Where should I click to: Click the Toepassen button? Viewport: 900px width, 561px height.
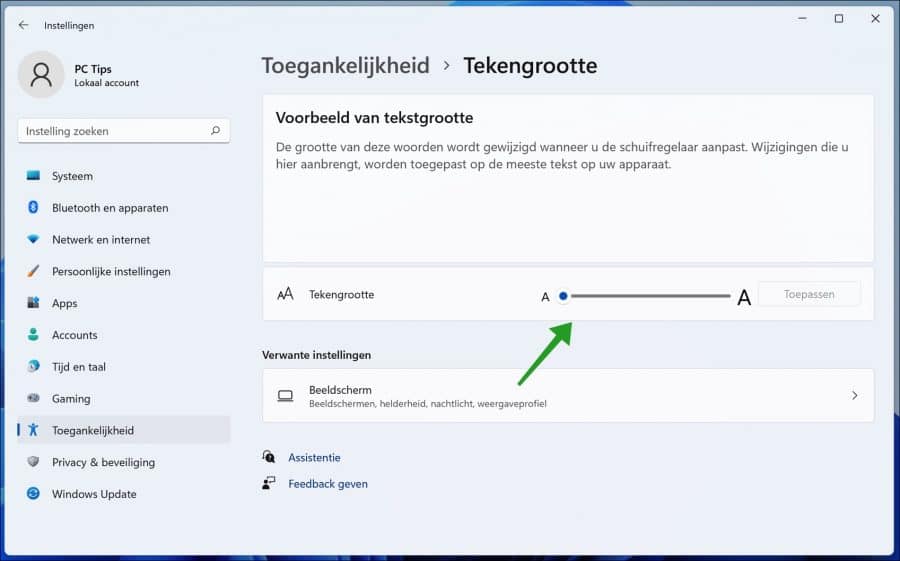point(809,294)
